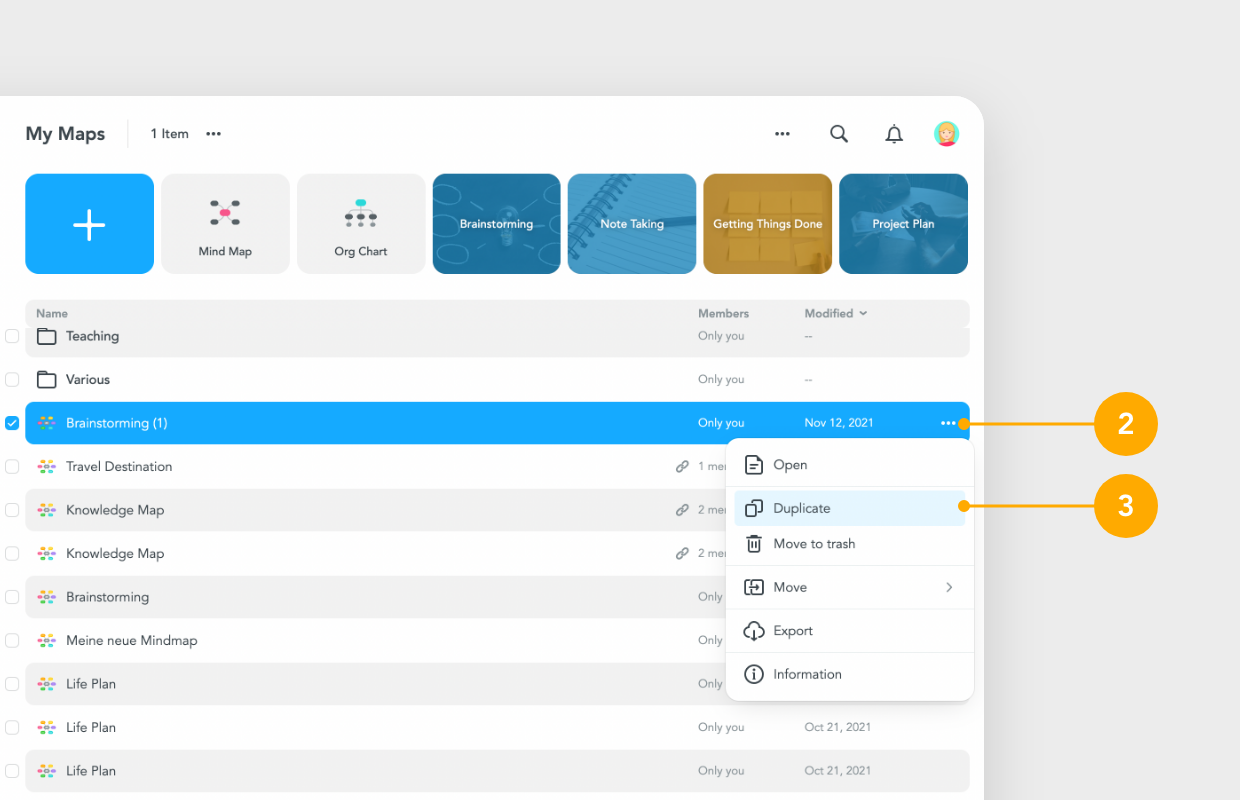The height and width of the screenshot is (800, 1240).
Task: Tick the checkbox for the Various folder
Action: pos(12,380)
